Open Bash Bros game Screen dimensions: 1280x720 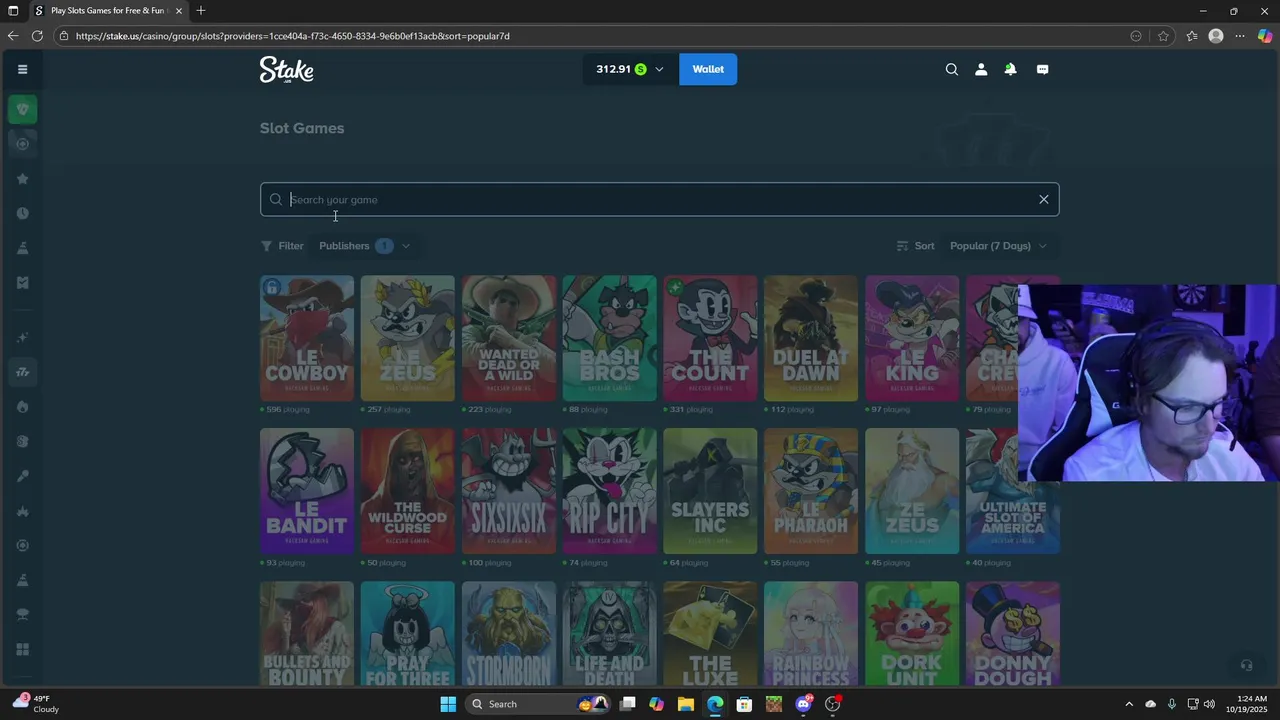[610, 338]
